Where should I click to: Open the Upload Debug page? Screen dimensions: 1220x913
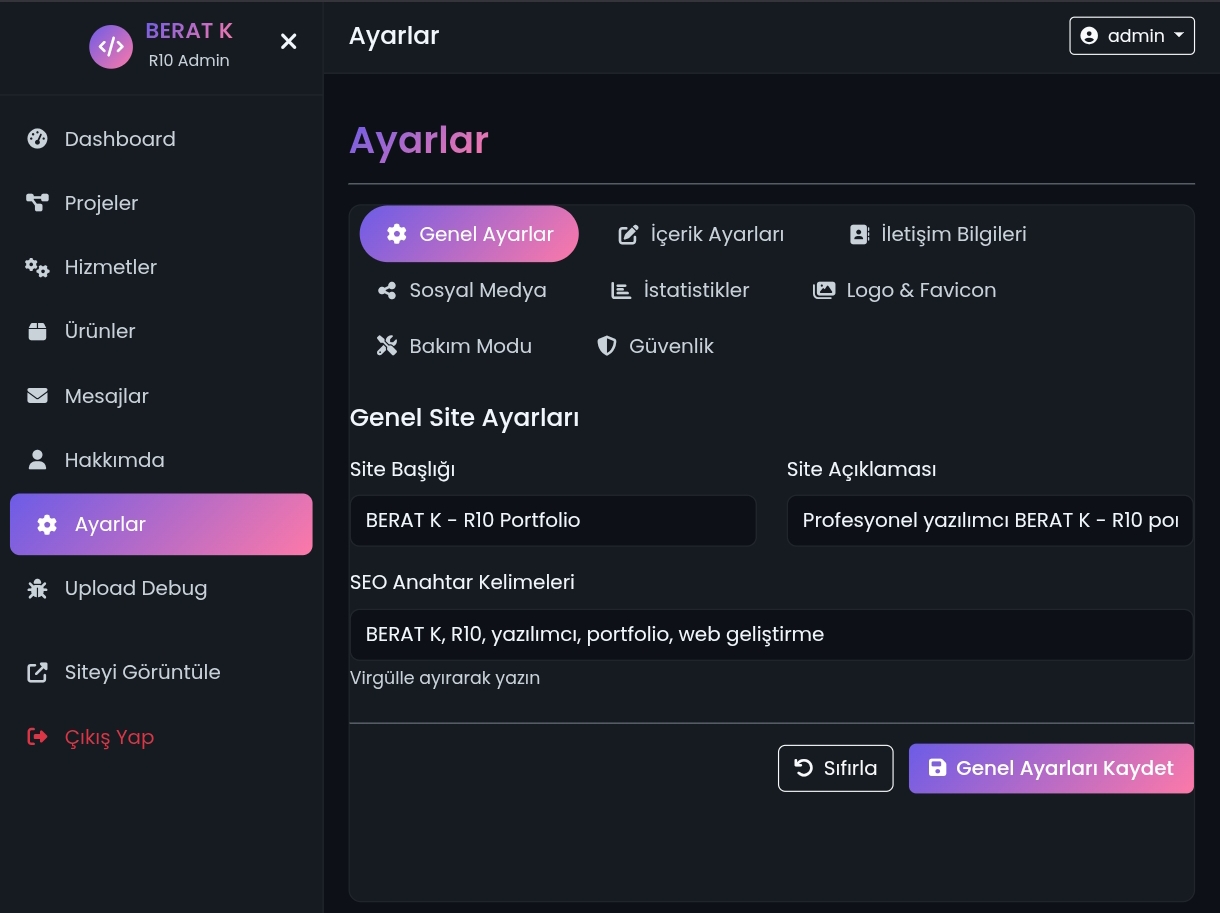pos(161,588)
